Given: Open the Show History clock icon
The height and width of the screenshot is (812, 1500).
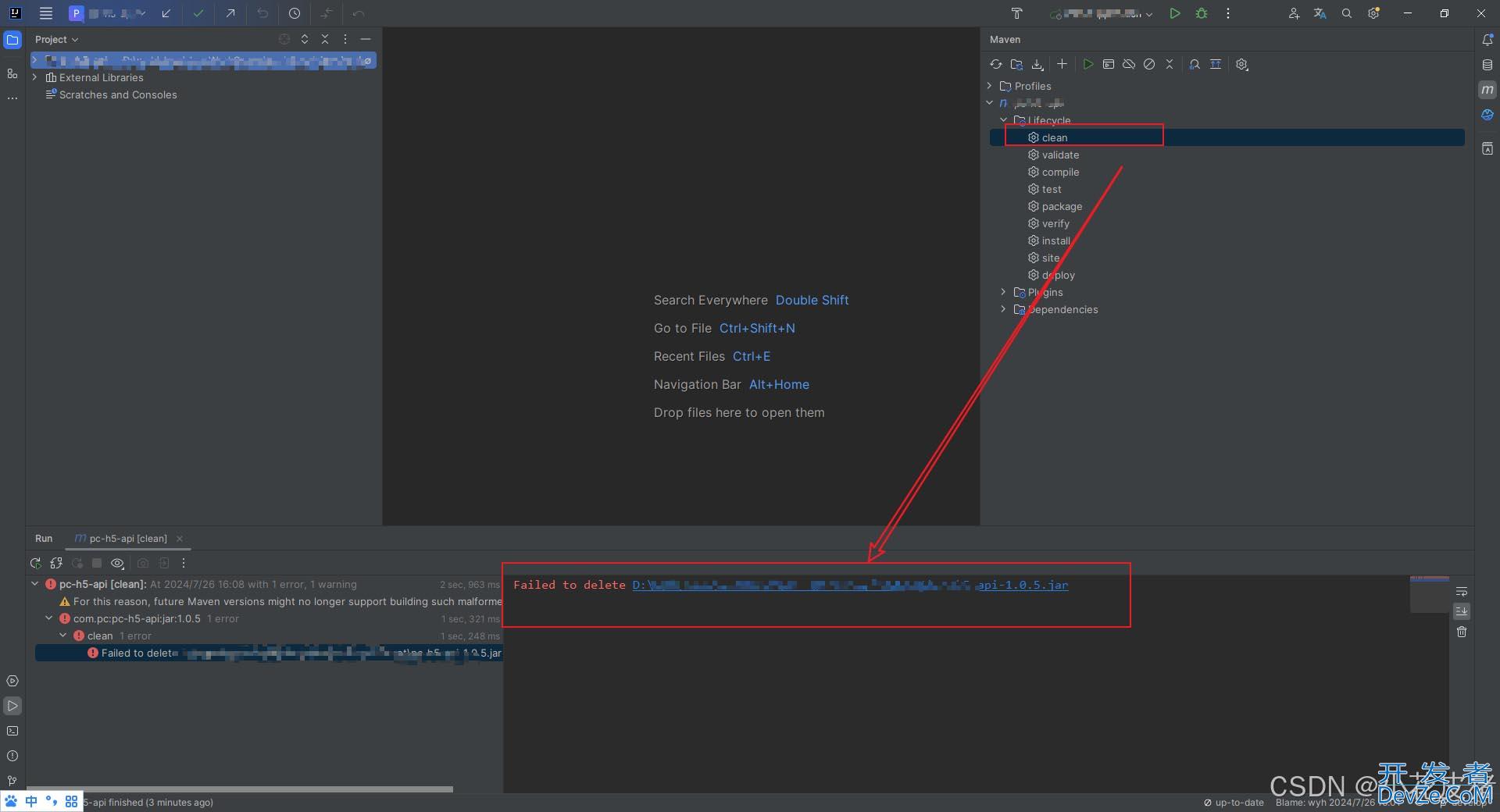Looking at the screenshot, I should point(295,13).
